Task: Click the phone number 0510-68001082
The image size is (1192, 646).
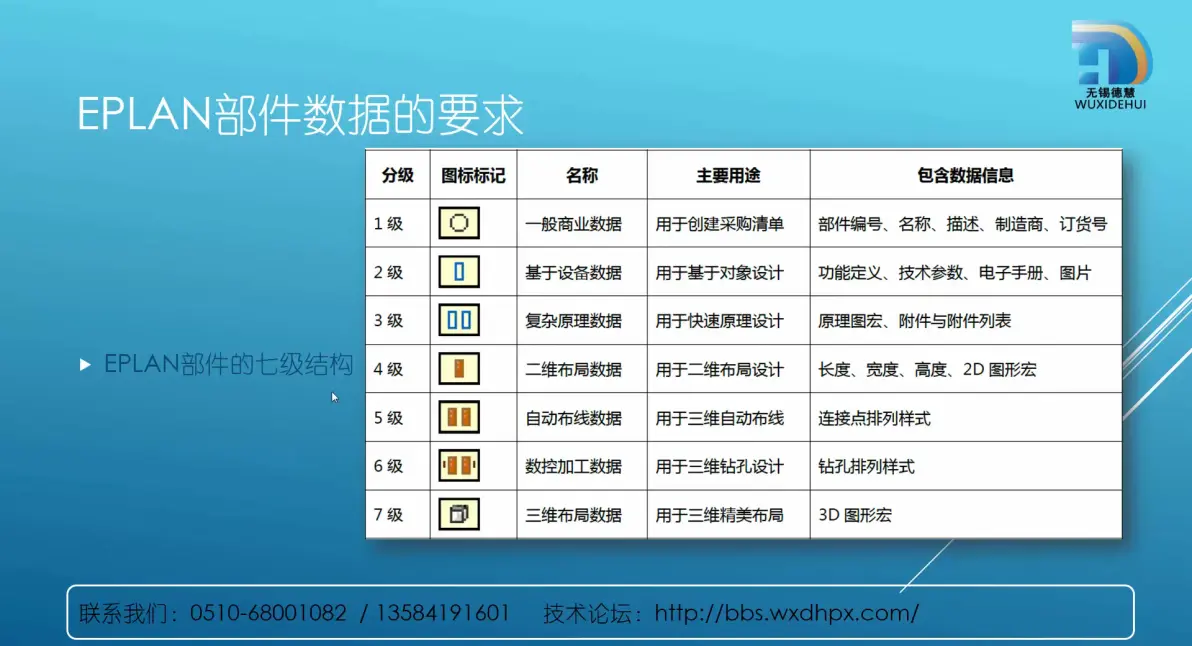Action: (x=268, y=613)
